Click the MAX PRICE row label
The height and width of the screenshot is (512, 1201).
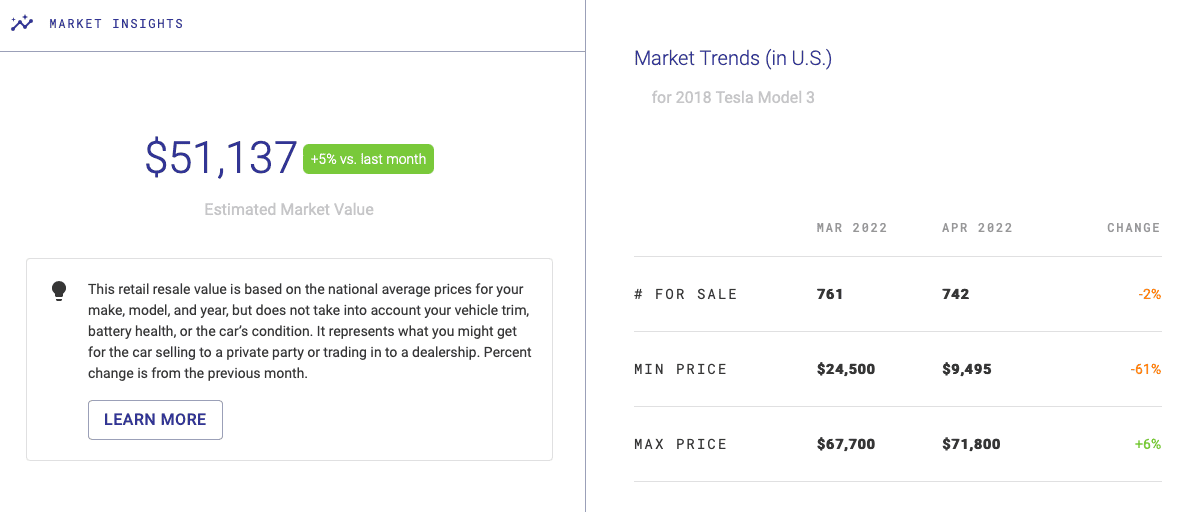pos(681,444)
